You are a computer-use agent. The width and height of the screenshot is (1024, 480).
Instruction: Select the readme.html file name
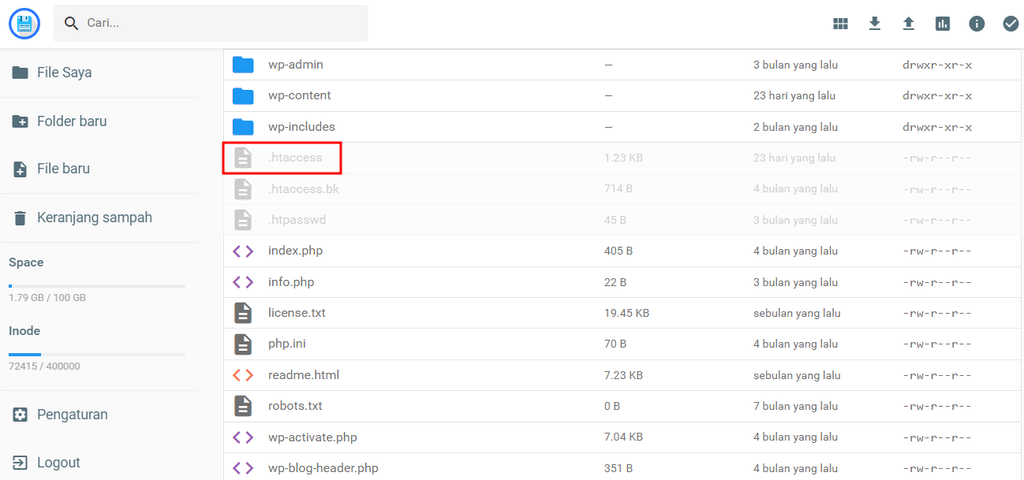pos(304,376)
